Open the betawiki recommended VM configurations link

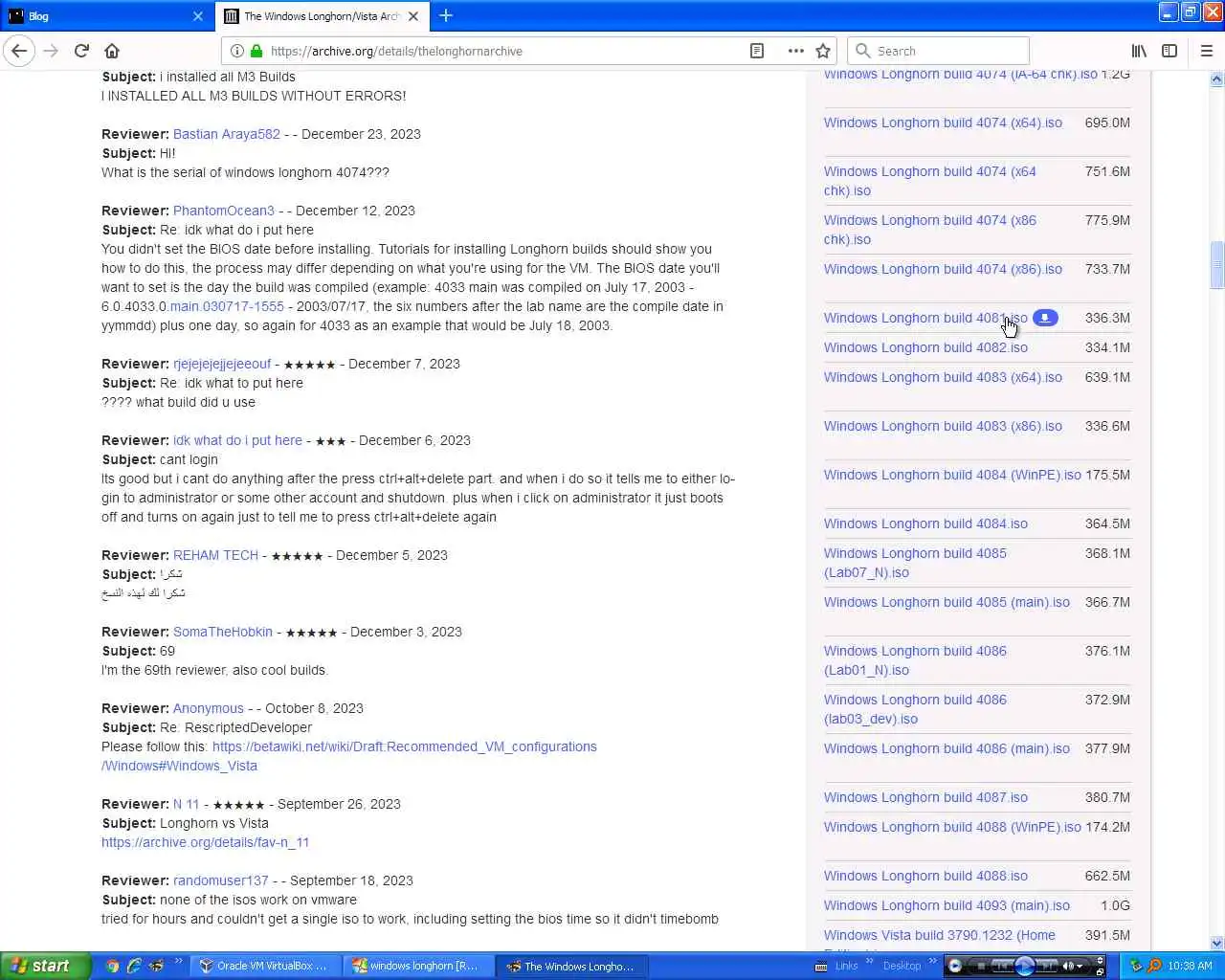click(x=405, y=746)
